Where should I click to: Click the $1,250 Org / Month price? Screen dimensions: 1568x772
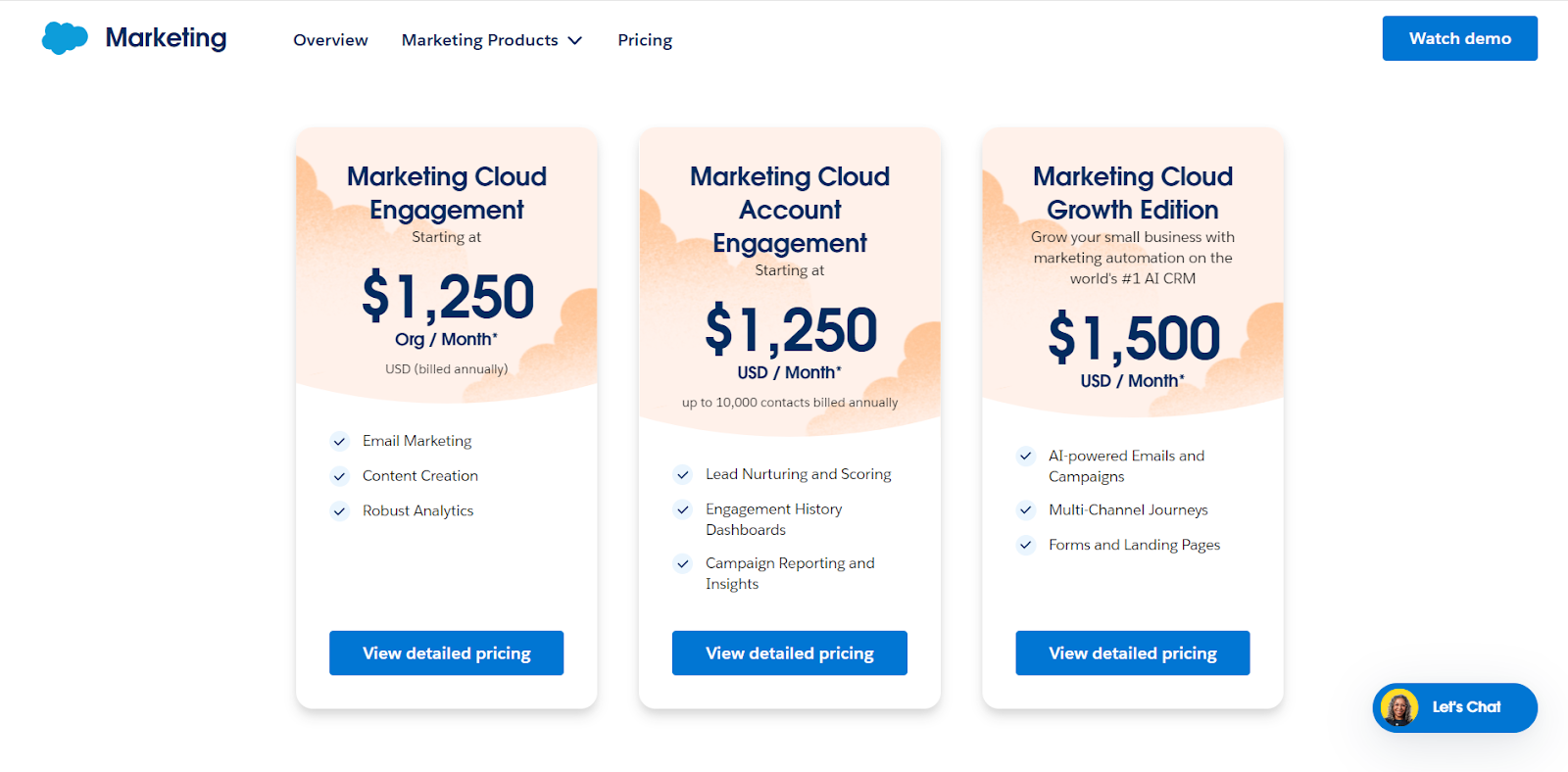tap(448, 297)
